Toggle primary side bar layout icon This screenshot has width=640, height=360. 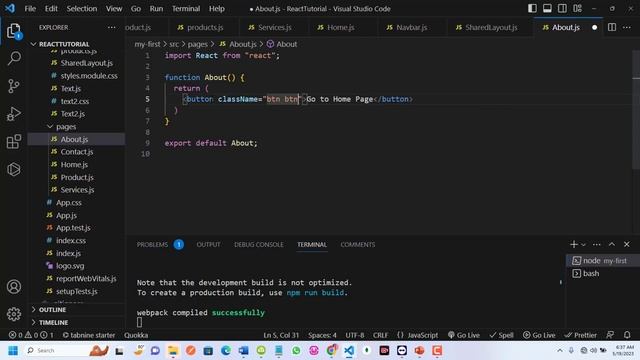pyautogui.click(x=532, y=9)
